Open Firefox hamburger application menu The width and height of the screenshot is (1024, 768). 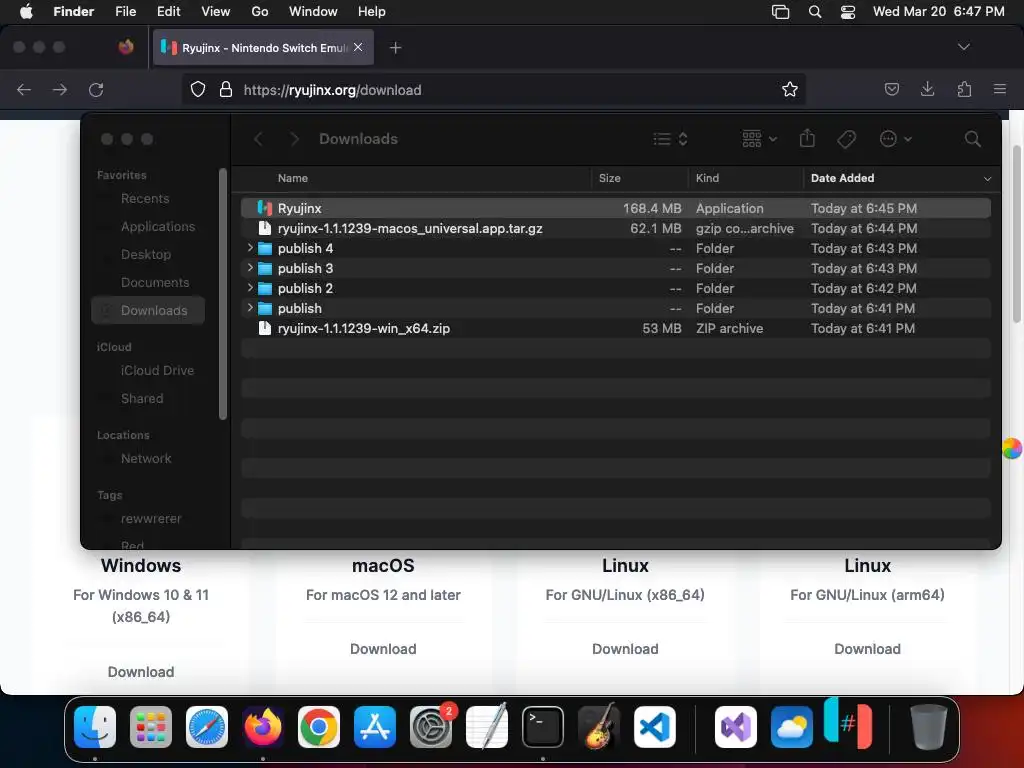[999, 89]
